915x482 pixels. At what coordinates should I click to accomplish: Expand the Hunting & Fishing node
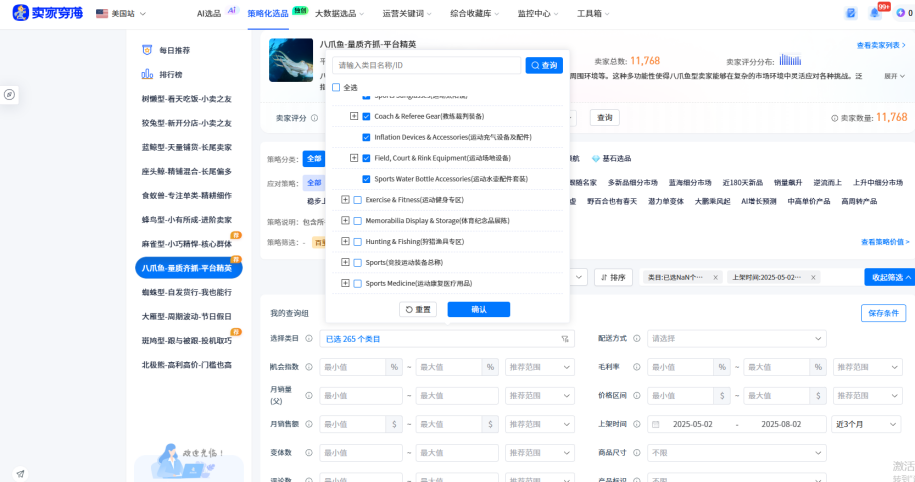tap(345, 241)
